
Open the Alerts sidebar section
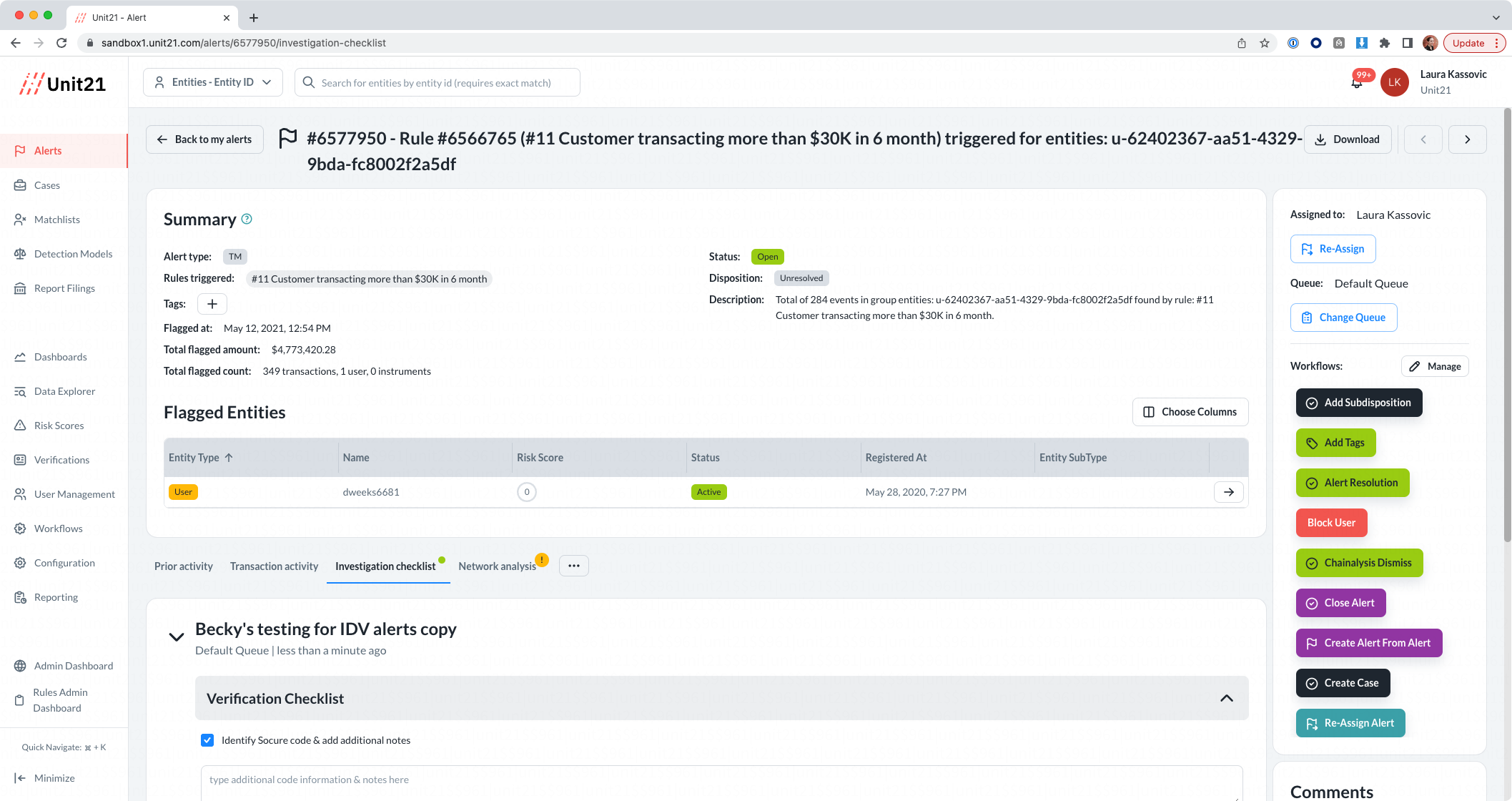pos(64,151)
